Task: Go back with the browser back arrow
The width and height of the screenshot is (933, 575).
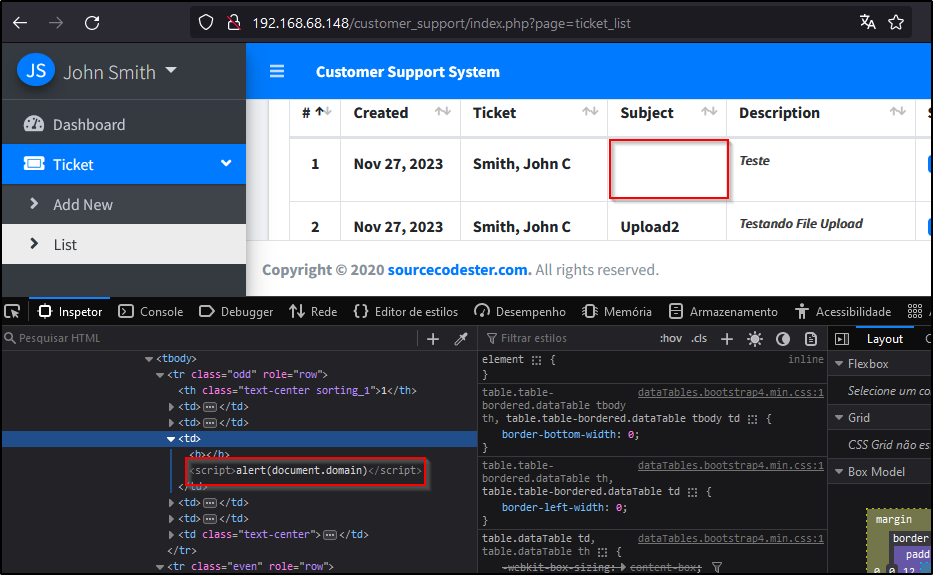Action: tap(20, 23)
